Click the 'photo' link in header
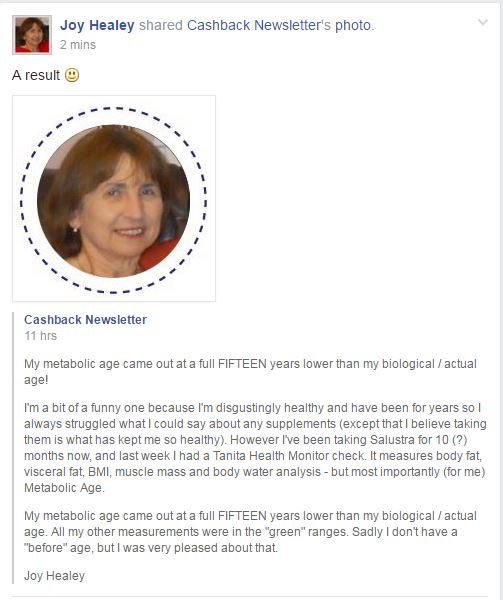Viewport: 503px width, 600px height. (353, 25)
